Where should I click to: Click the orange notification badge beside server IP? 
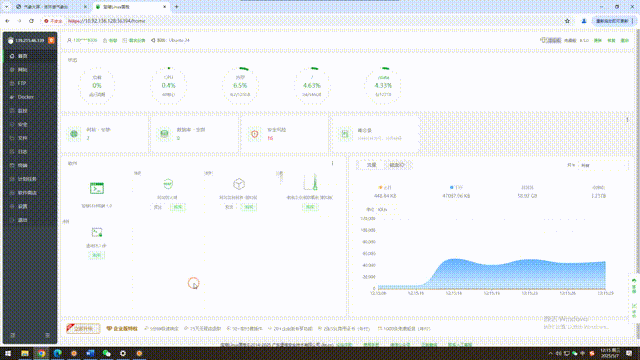tap(51, 40)
